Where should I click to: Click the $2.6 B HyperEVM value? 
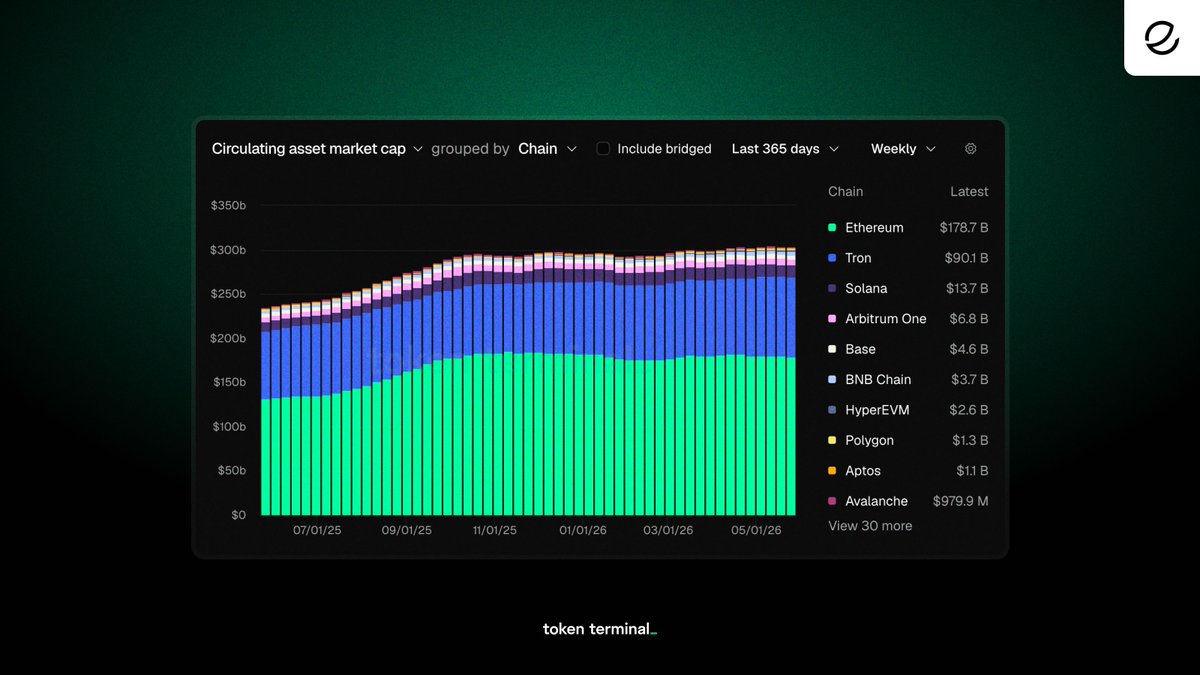point(969,410)
